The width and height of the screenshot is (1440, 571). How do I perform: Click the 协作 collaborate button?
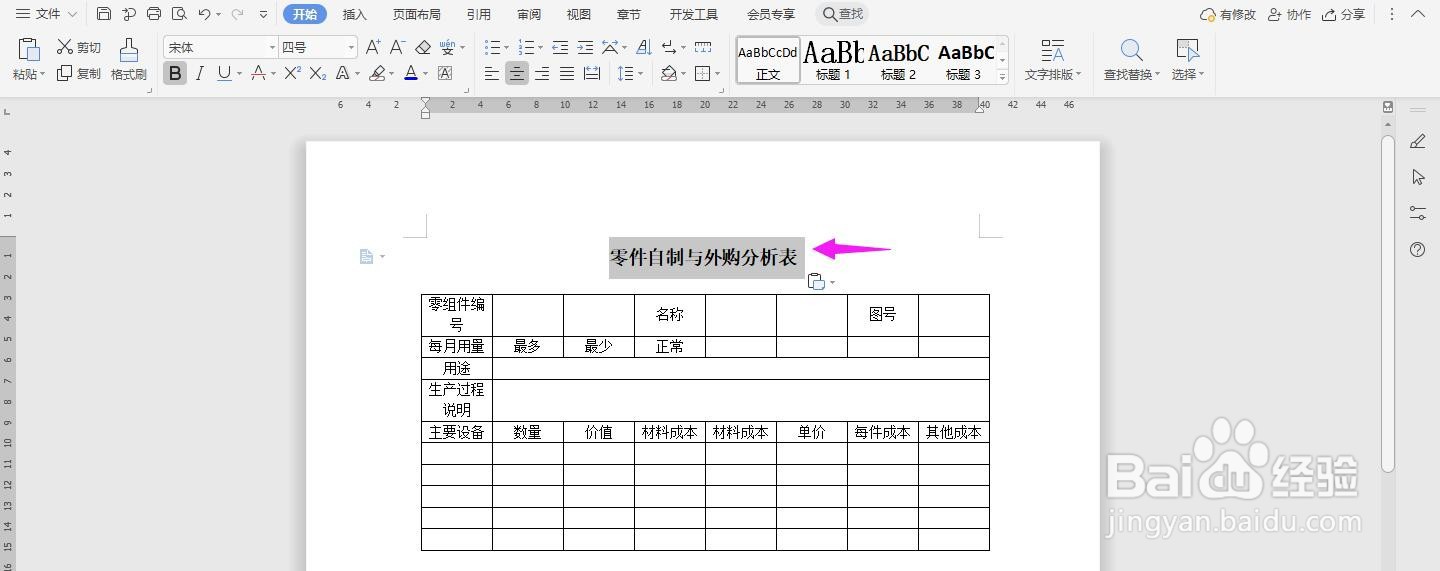[1289, 14]
